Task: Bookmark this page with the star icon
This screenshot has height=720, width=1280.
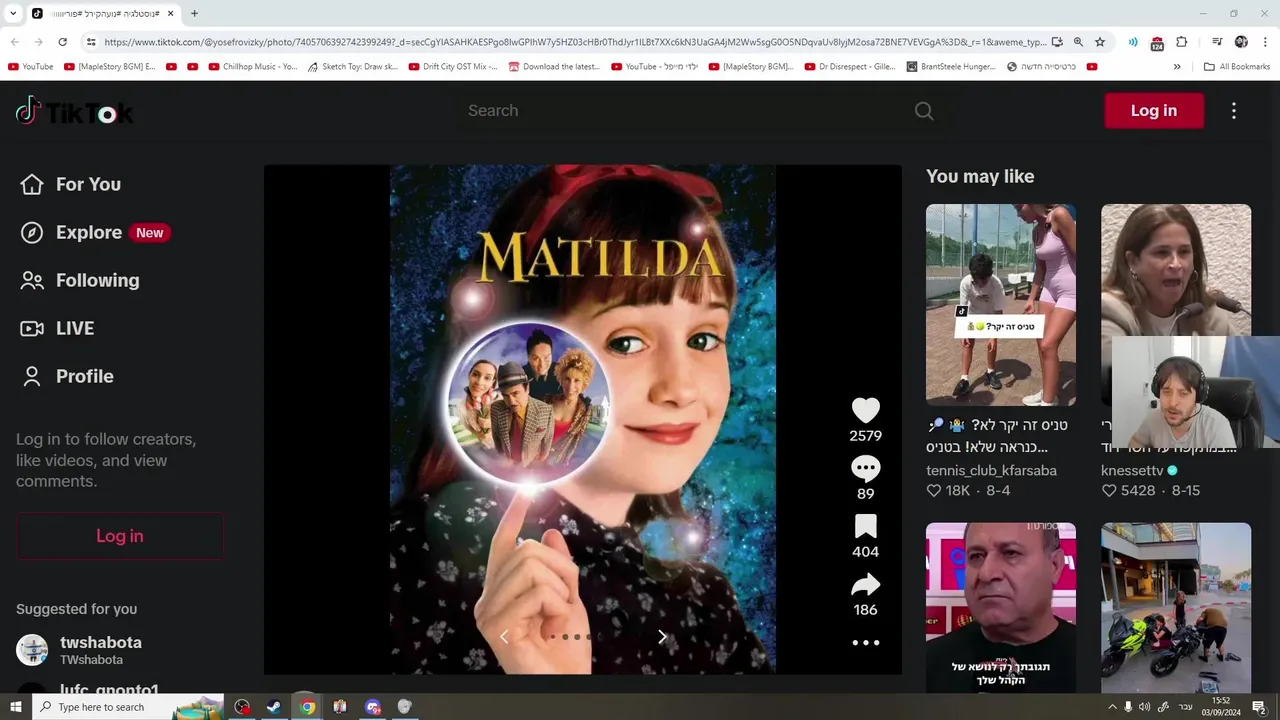Action: [1100, 42]
